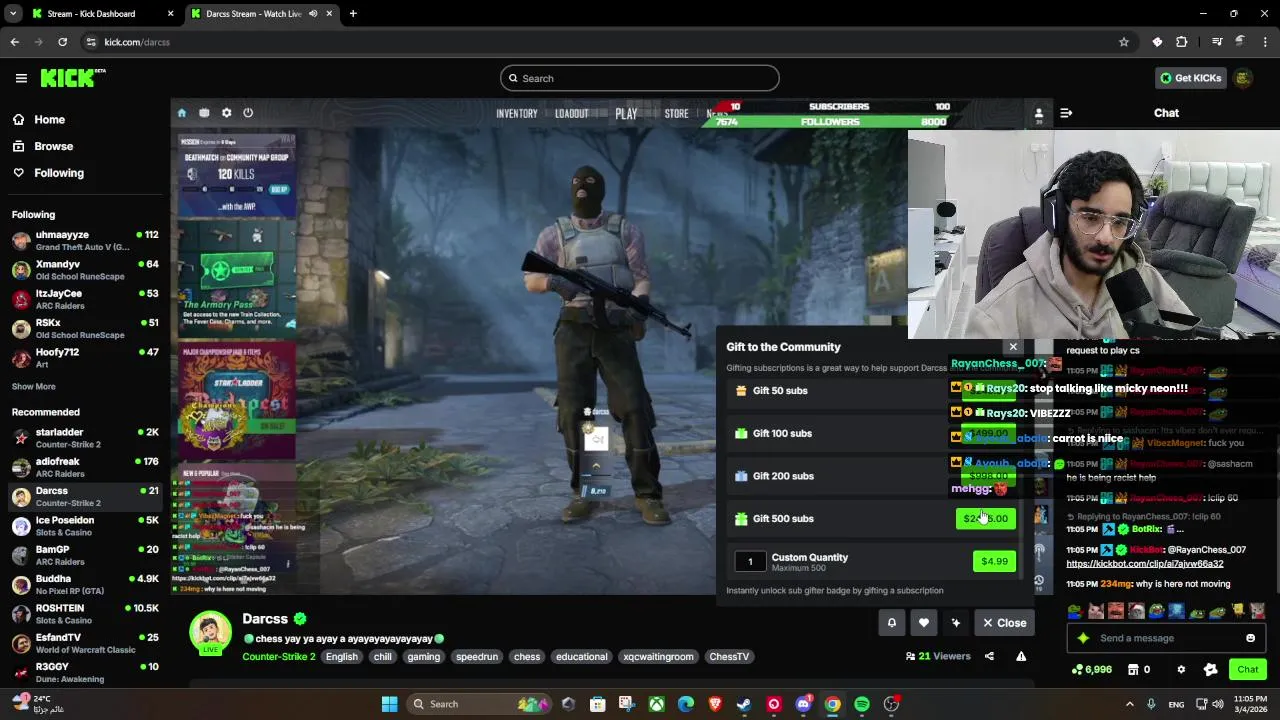Collapse chat panel arrow icon
Screen dimensions: 1280x720
pyautogui.click(x=1066, y=113)
